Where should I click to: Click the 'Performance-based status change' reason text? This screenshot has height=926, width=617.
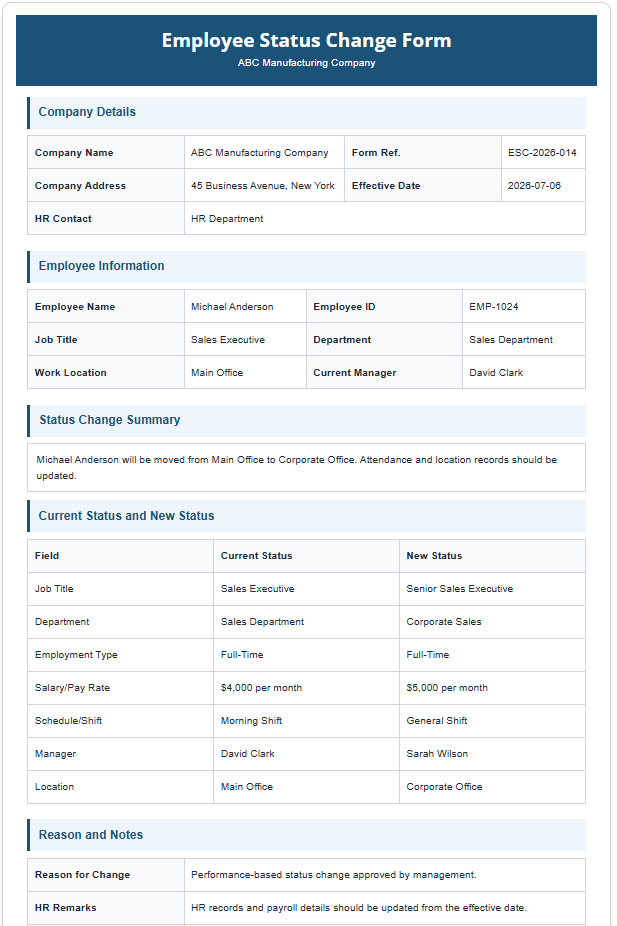point(334,875)
